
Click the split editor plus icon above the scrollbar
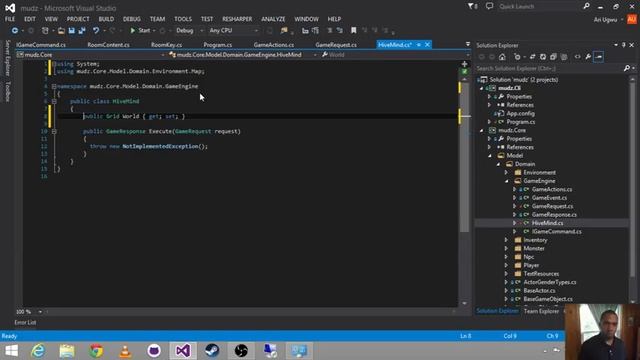[x=464, y=64]
